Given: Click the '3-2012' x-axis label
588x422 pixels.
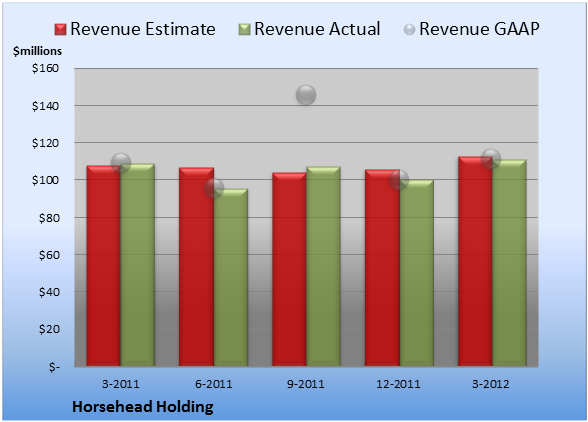Looking at the screenshot, I should click(x=491, y=384).
